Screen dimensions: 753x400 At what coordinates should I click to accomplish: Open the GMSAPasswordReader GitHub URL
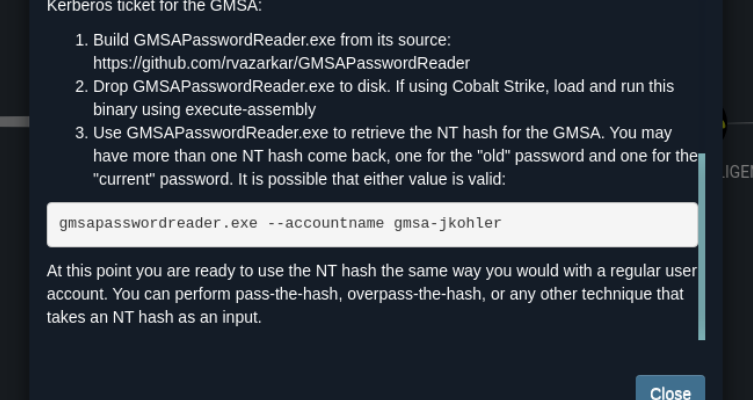pyautogui.click(x=281, y=62)
